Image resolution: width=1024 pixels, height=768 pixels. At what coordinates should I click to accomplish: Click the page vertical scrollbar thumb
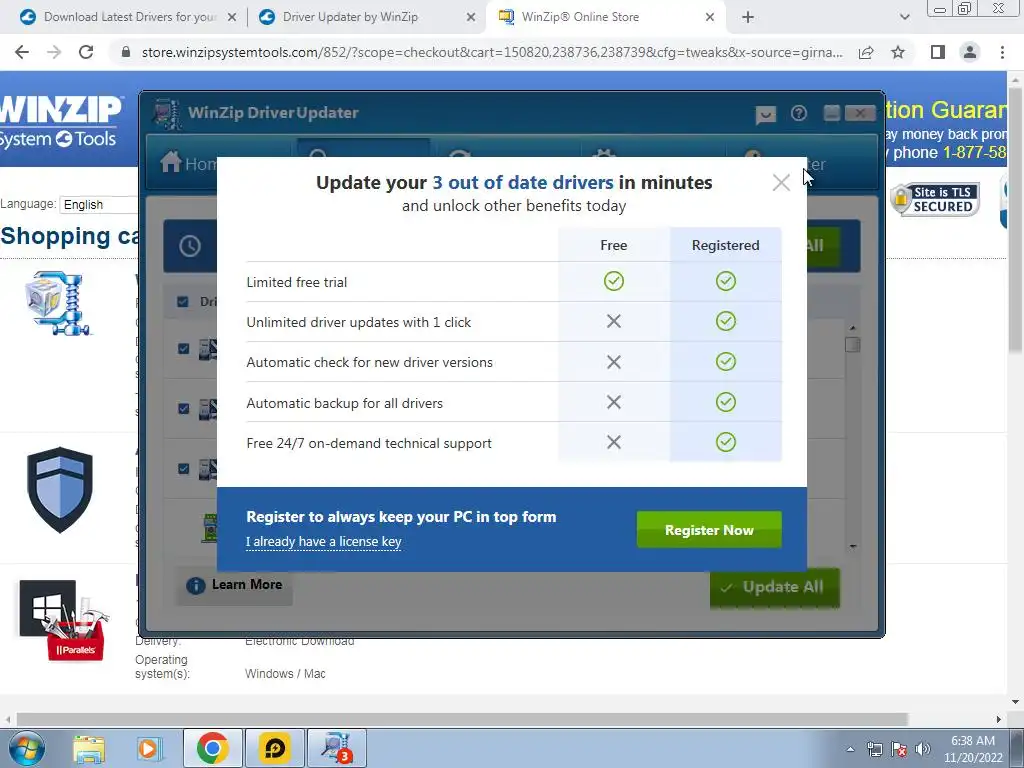[1016, 219]
